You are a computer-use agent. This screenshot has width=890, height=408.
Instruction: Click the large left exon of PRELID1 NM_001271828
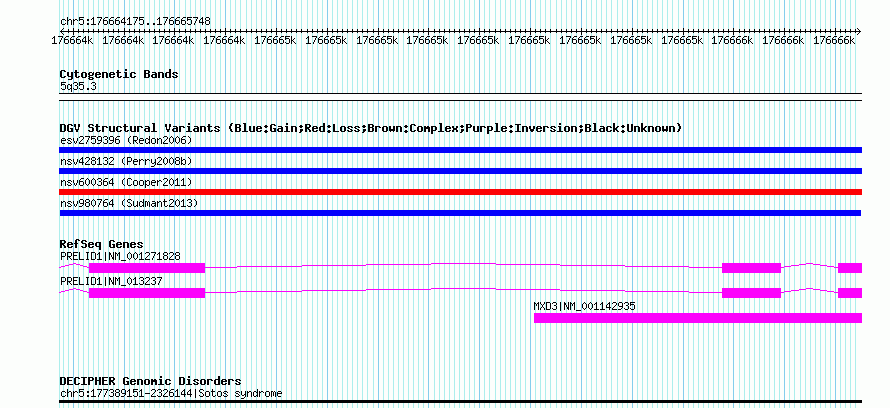pyautogui.click(x=147, y=268)
